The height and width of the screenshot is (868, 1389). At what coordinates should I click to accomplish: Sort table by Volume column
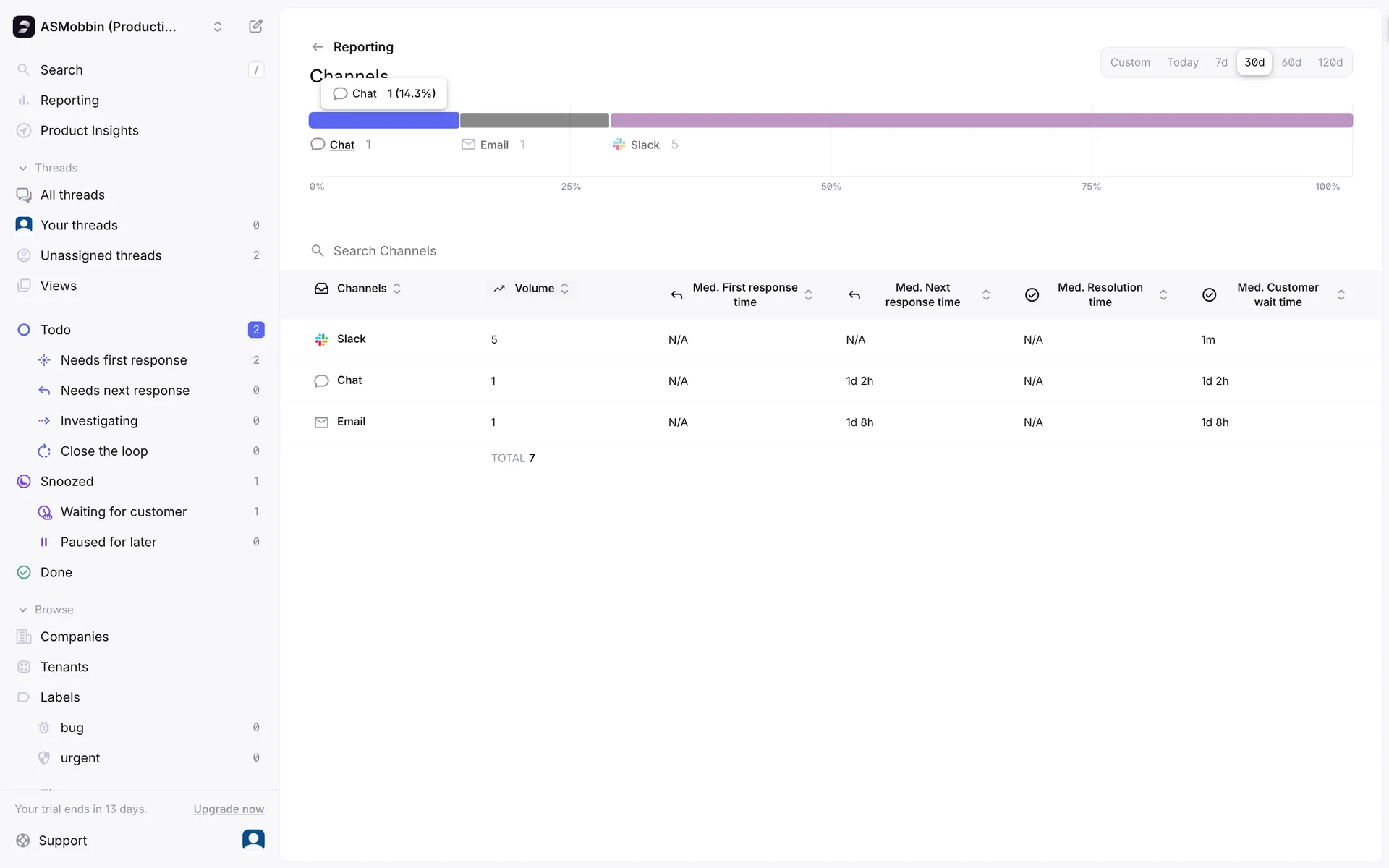(x=534, y=288)
